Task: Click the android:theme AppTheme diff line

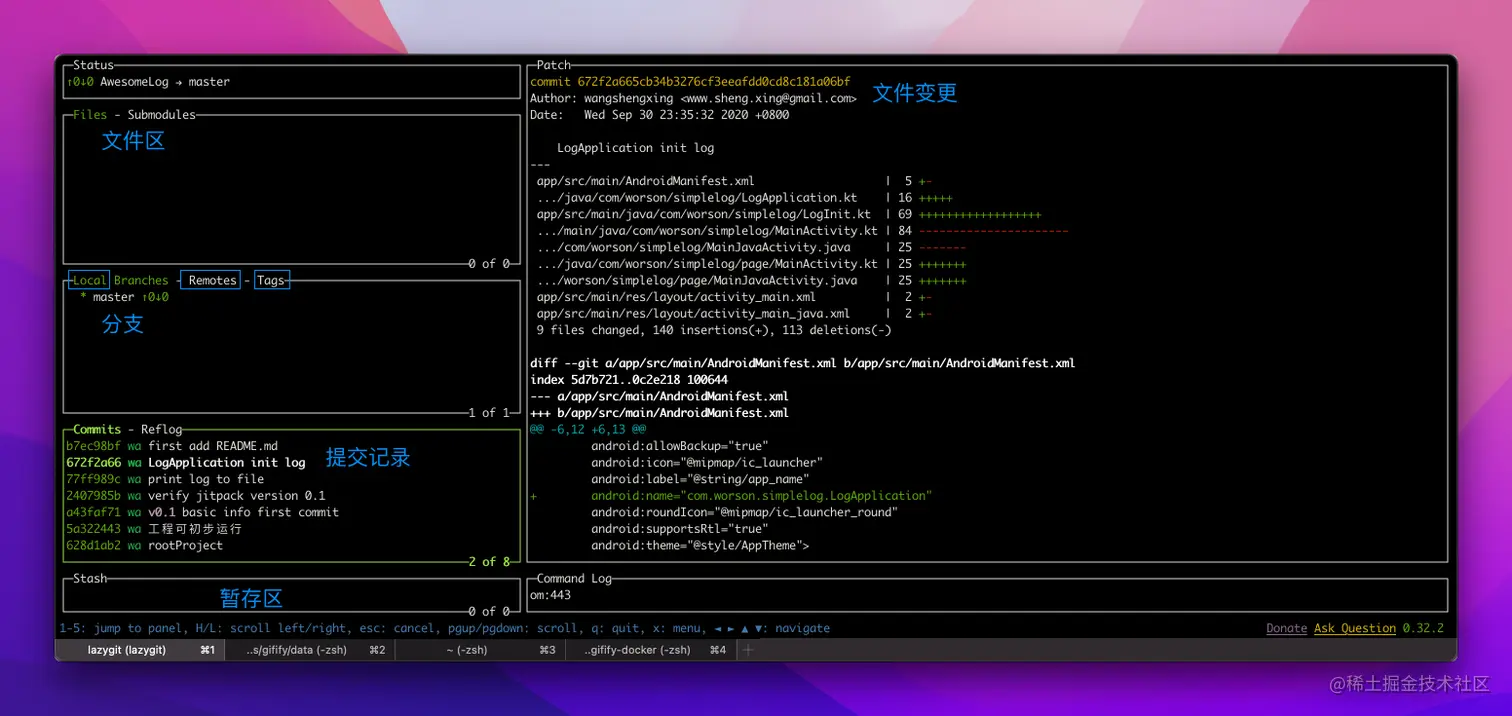Action: tap(700, 545)
